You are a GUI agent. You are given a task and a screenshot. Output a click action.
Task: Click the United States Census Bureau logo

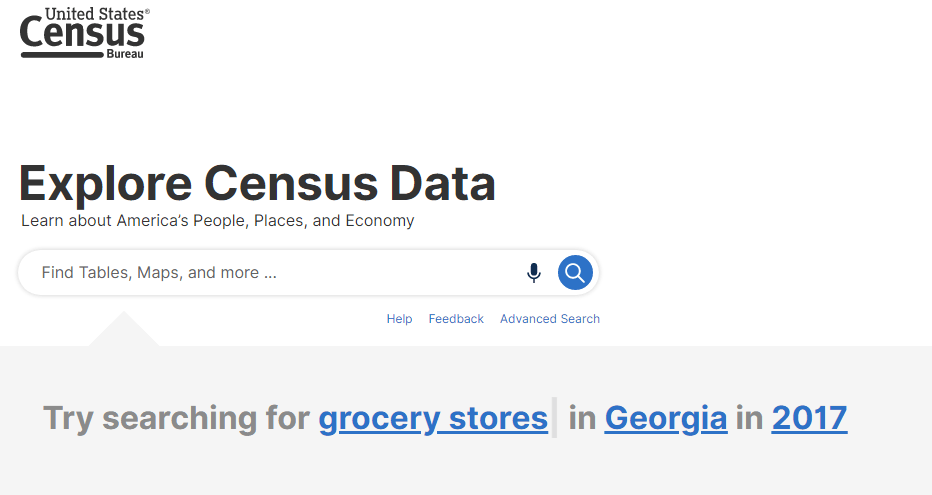[83, 33]
